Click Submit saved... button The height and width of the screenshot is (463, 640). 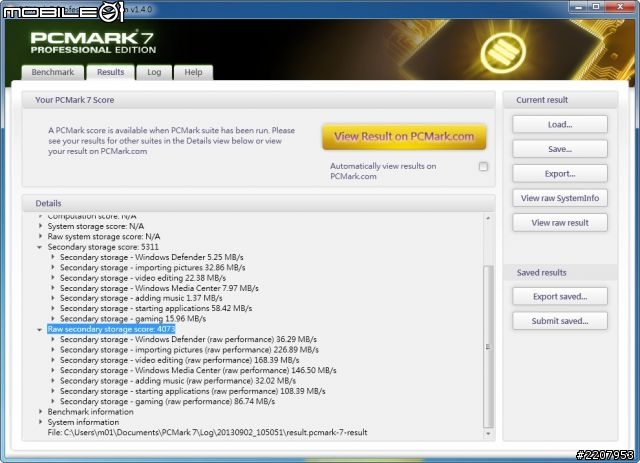pyautogui.click(x=560, y=321)
